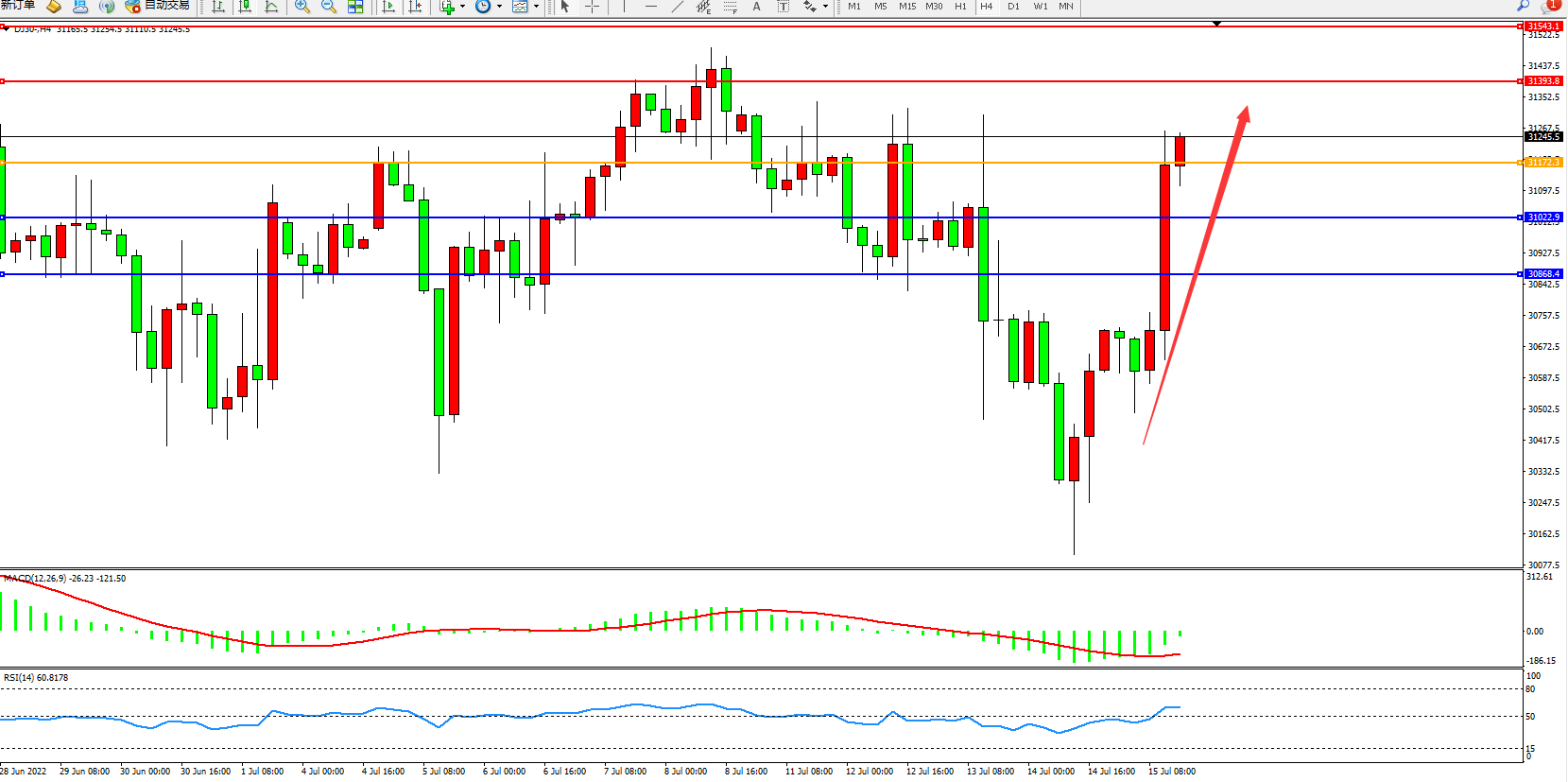Switch to the H1 timeframe
This screenshot has width=1568, height=782.
[x=960, y=7]
